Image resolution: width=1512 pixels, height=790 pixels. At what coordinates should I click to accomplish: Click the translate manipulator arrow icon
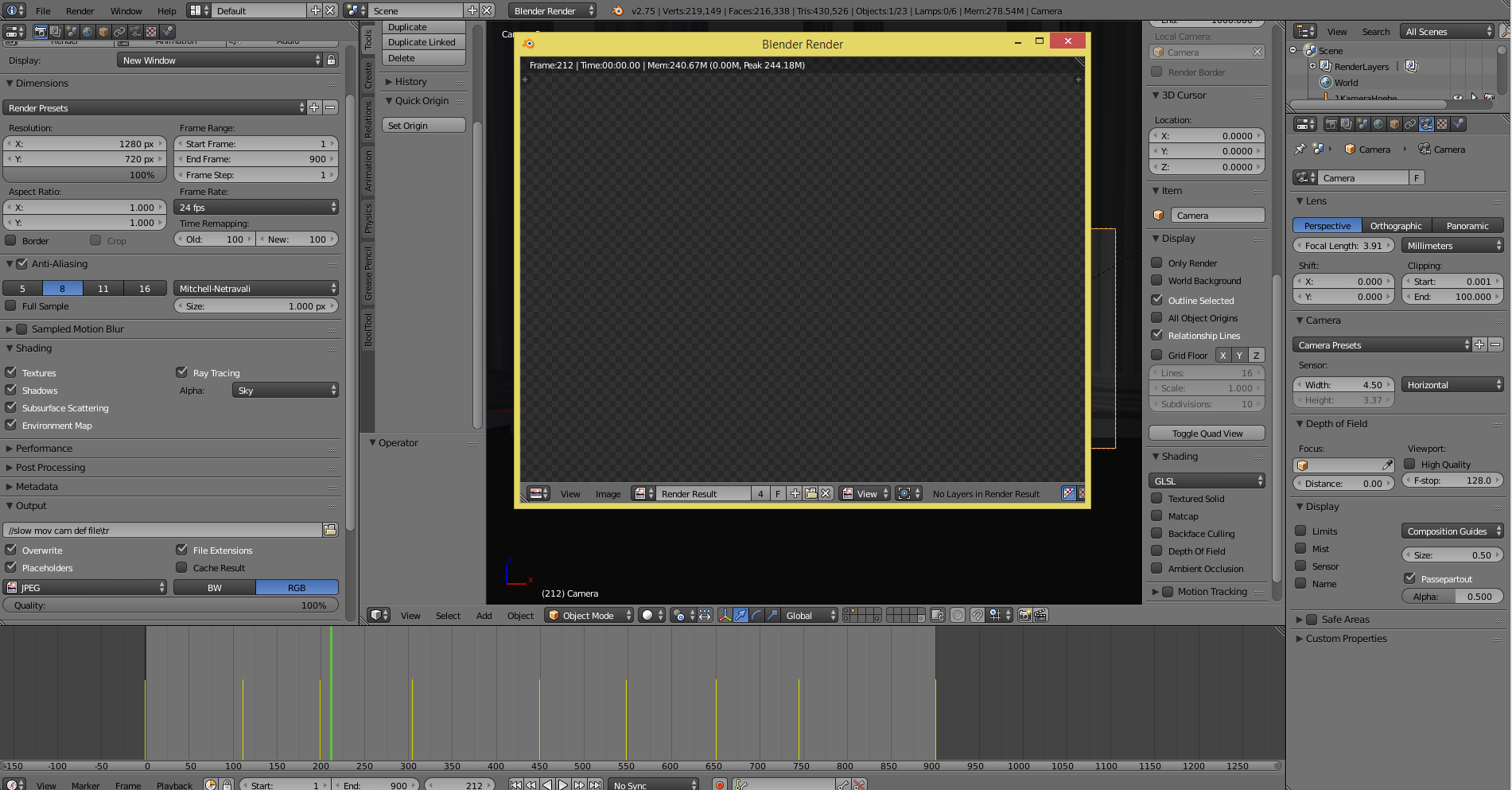point(740,615)
